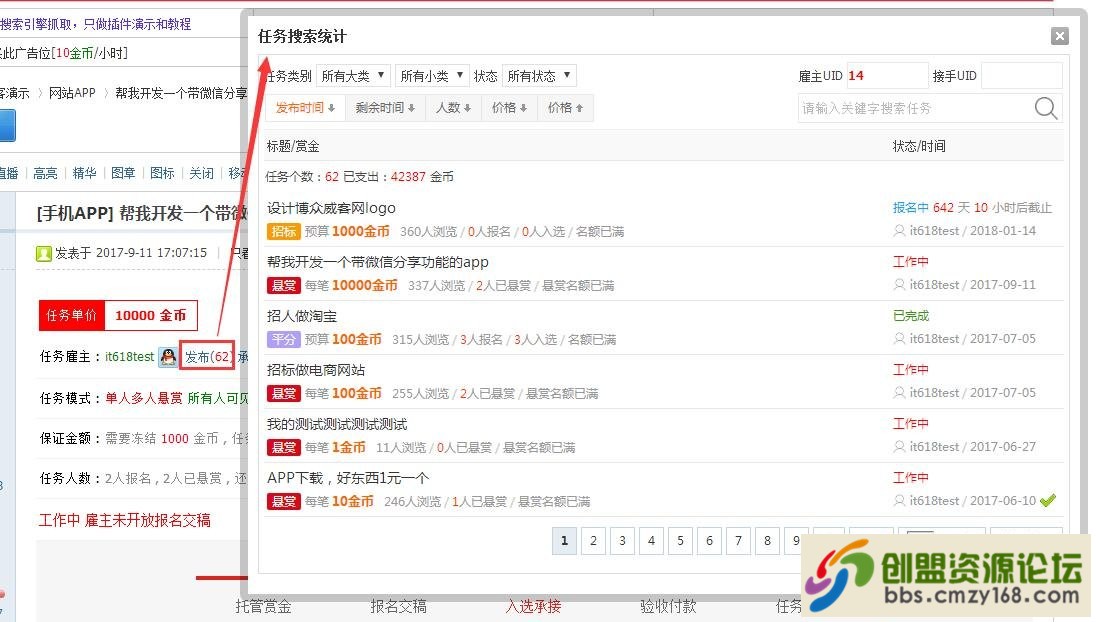Click the 10000 金币 task price box
This screenshot has width=1096, height=622.
151,315
